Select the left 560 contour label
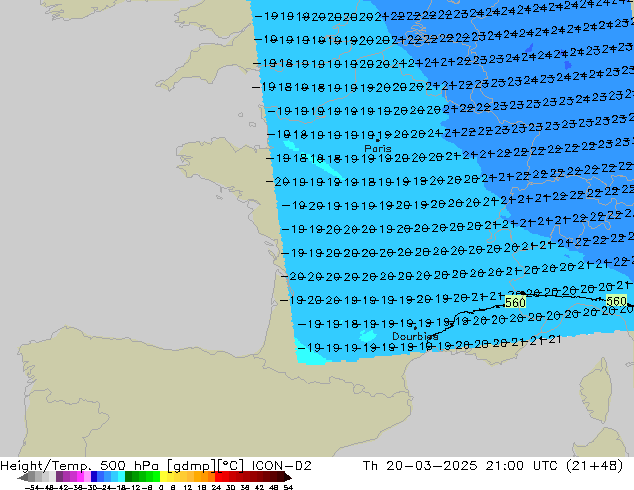 pos(515,302)
